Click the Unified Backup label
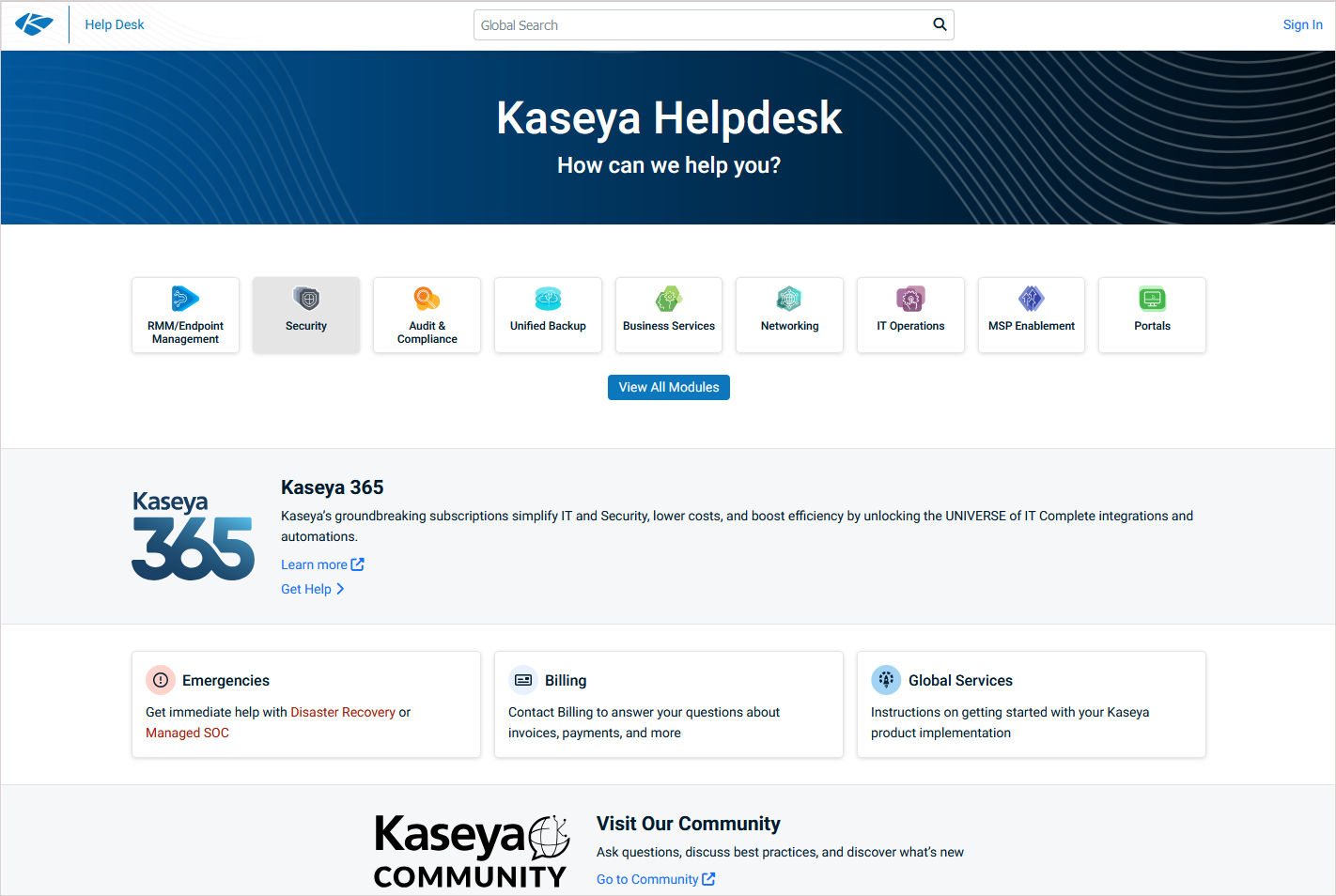The image size is (1336, 896). tap(548, 326)
